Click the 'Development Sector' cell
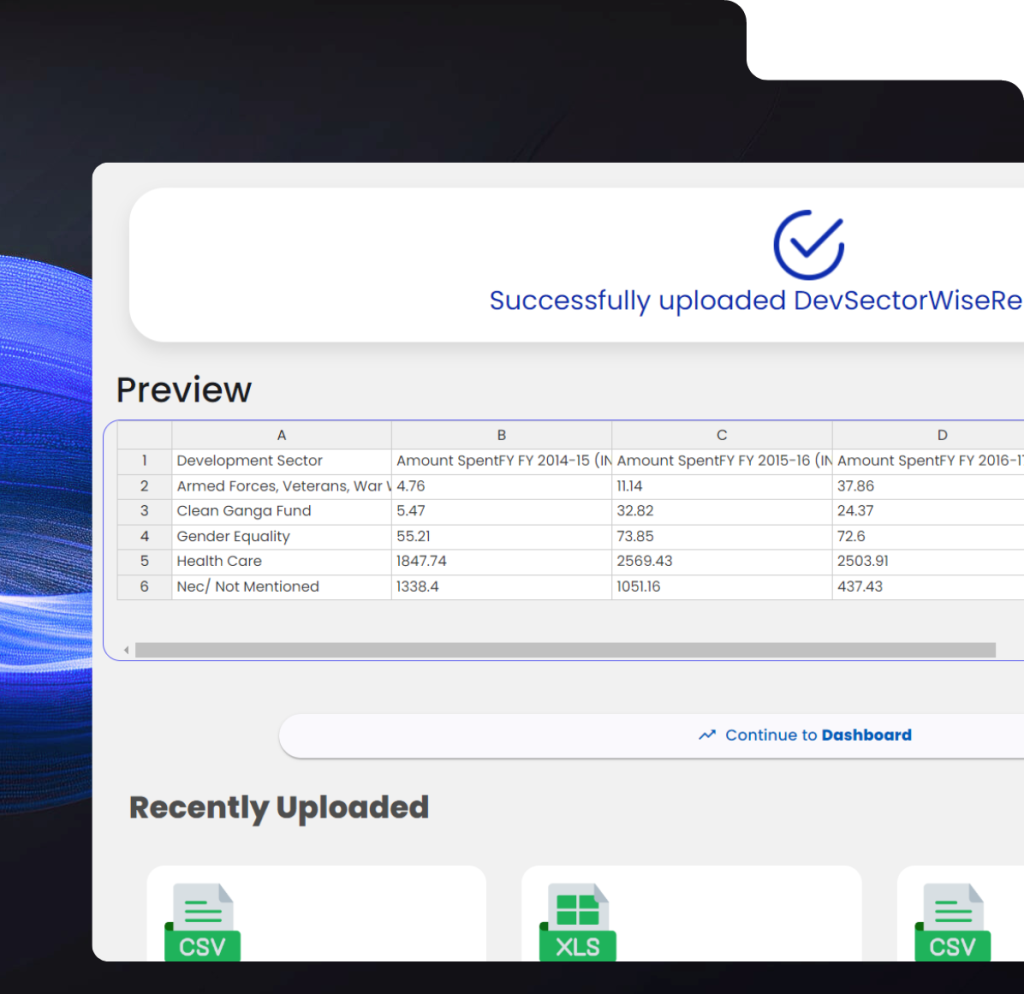The height and width of the screenshot is (994, 1024). [x=281, y=461]
